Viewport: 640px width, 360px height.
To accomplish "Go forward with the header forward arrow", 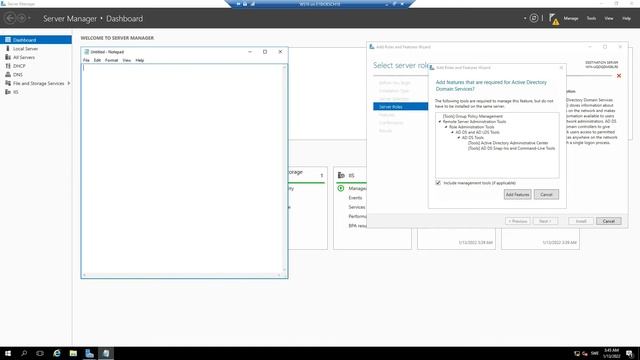I will (22, 18).
